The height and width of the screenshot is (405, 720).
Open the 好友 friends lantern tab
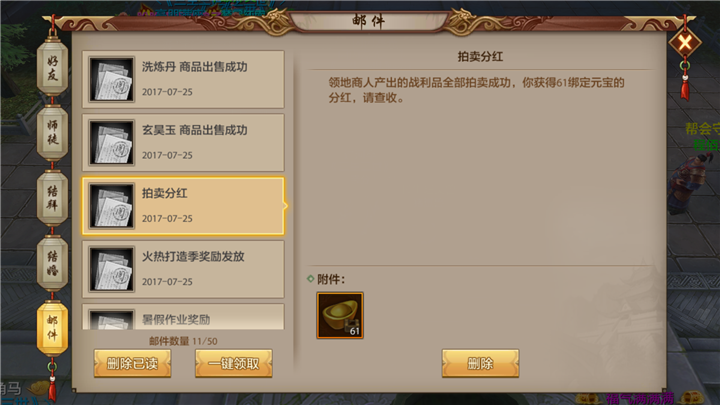(52, 68)
